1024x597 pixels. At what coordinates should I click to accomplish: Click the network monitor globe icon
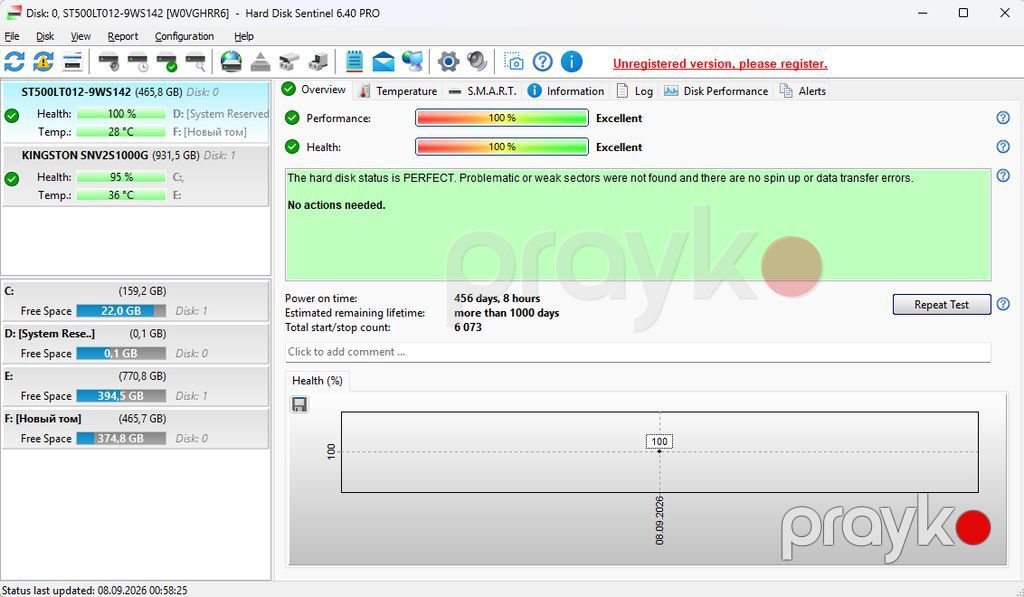click(x=412, y=61)
